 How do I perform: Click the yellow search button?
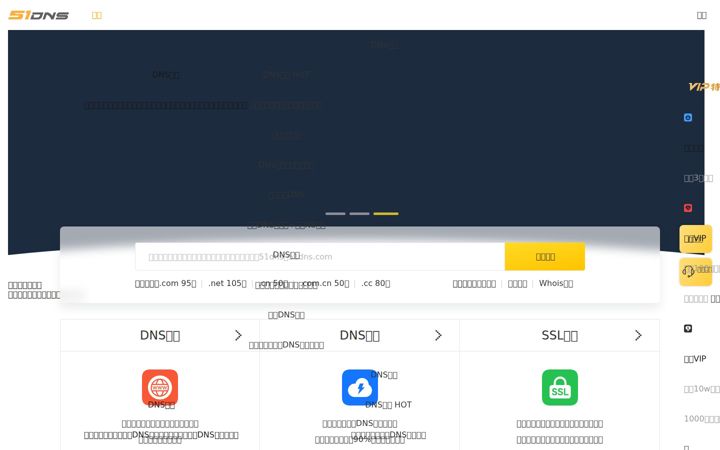(x=545, y=257)
